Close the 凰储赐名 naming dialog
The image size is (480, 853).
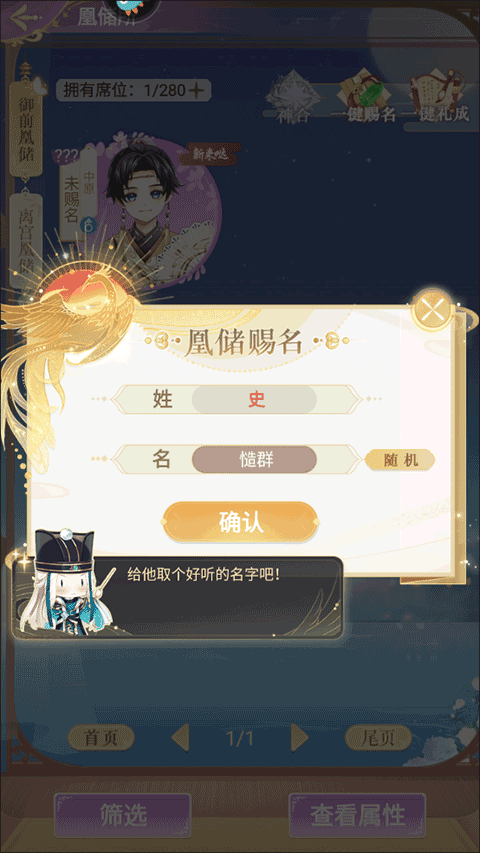[433, 310]
